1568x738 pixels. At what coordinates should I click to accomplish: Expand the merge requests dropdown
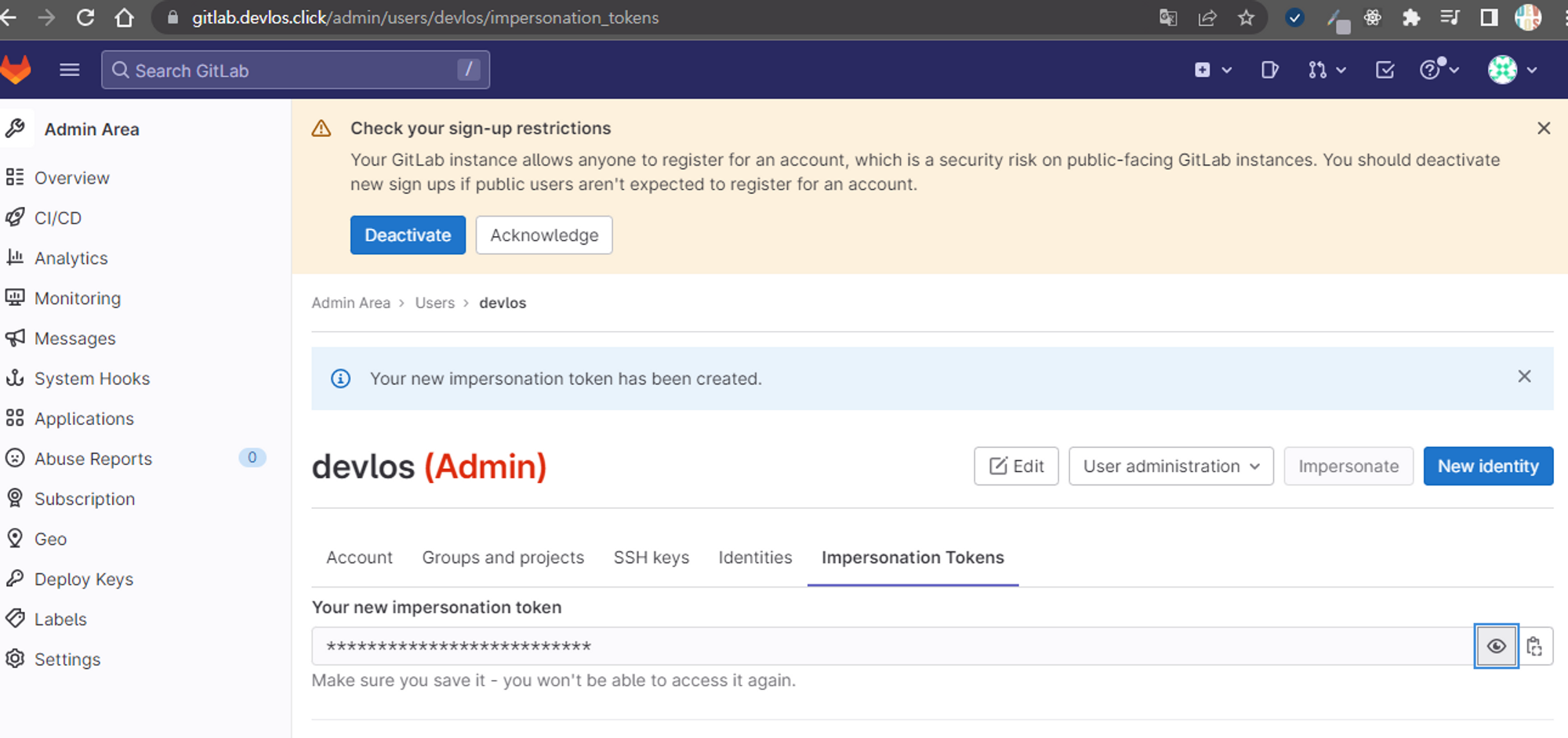(1327, 70)
